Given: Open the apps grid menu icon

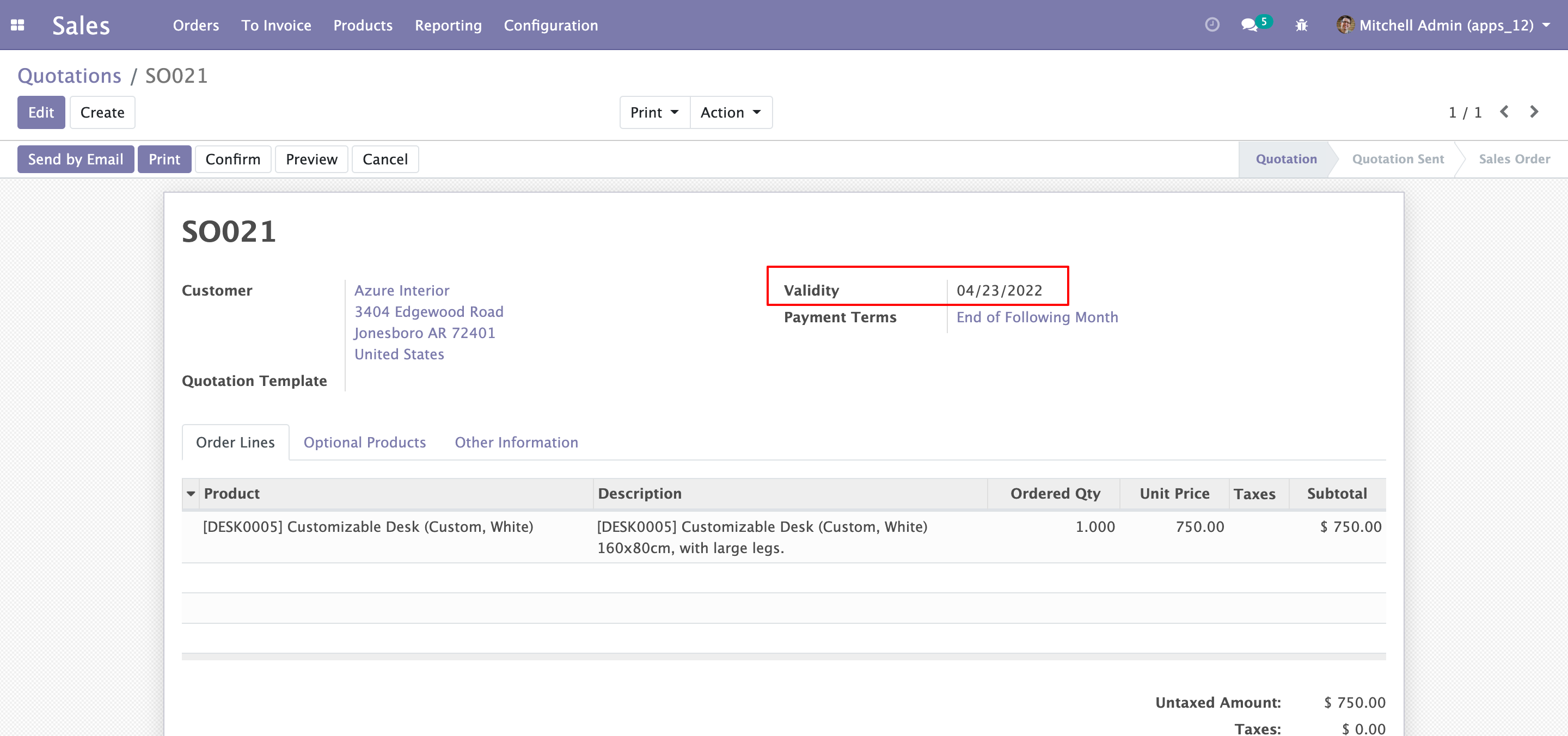Looking at the screenshot, I should point(17,25).
